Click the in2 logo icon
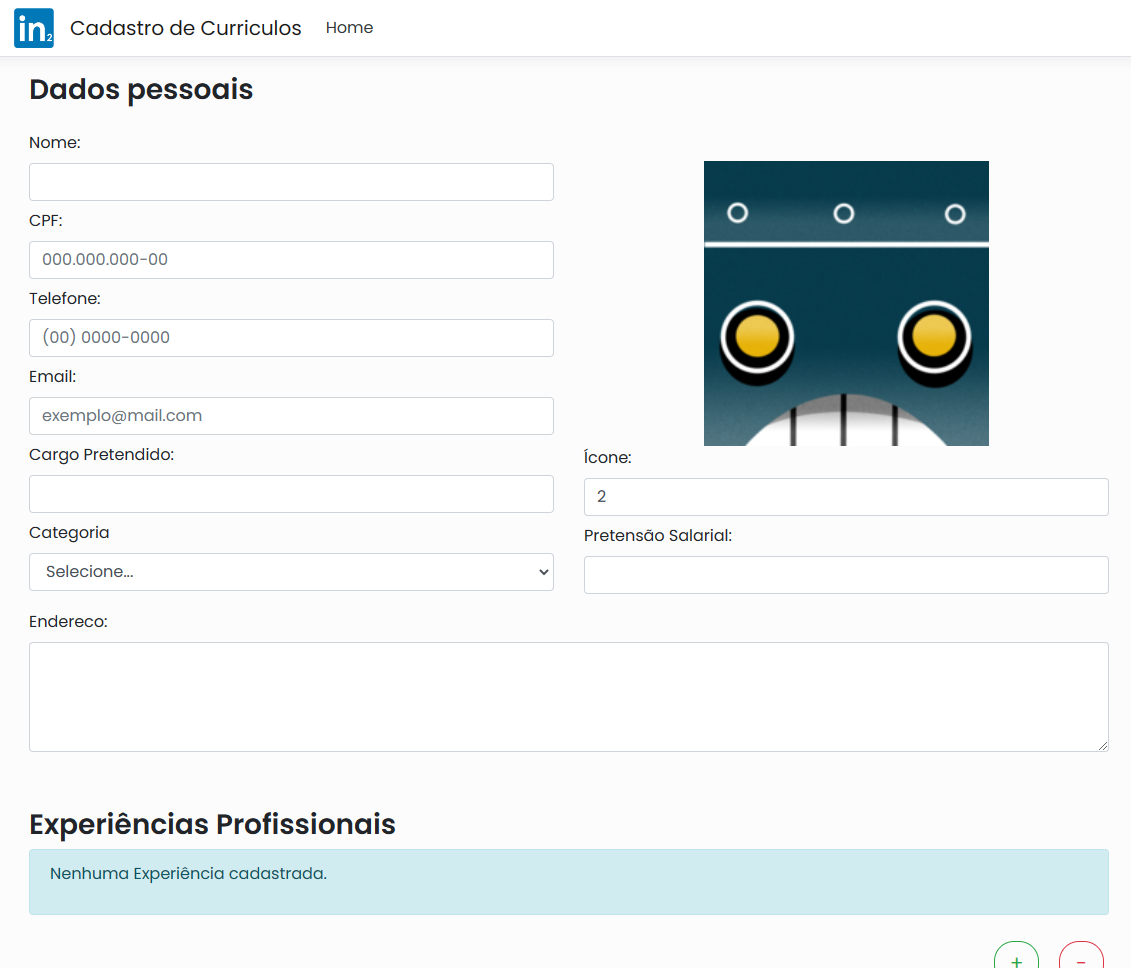Viewport: 1131px width, 968px height. (33, 28)
